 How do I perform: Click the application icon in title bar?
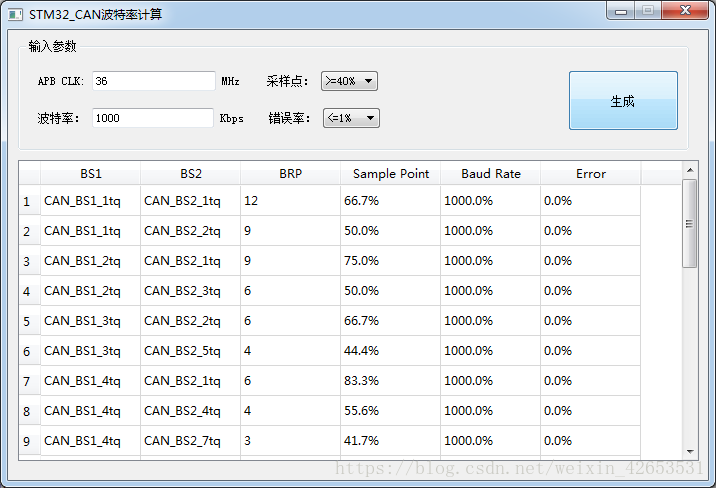pyautogui.click(x=15, y=15)
